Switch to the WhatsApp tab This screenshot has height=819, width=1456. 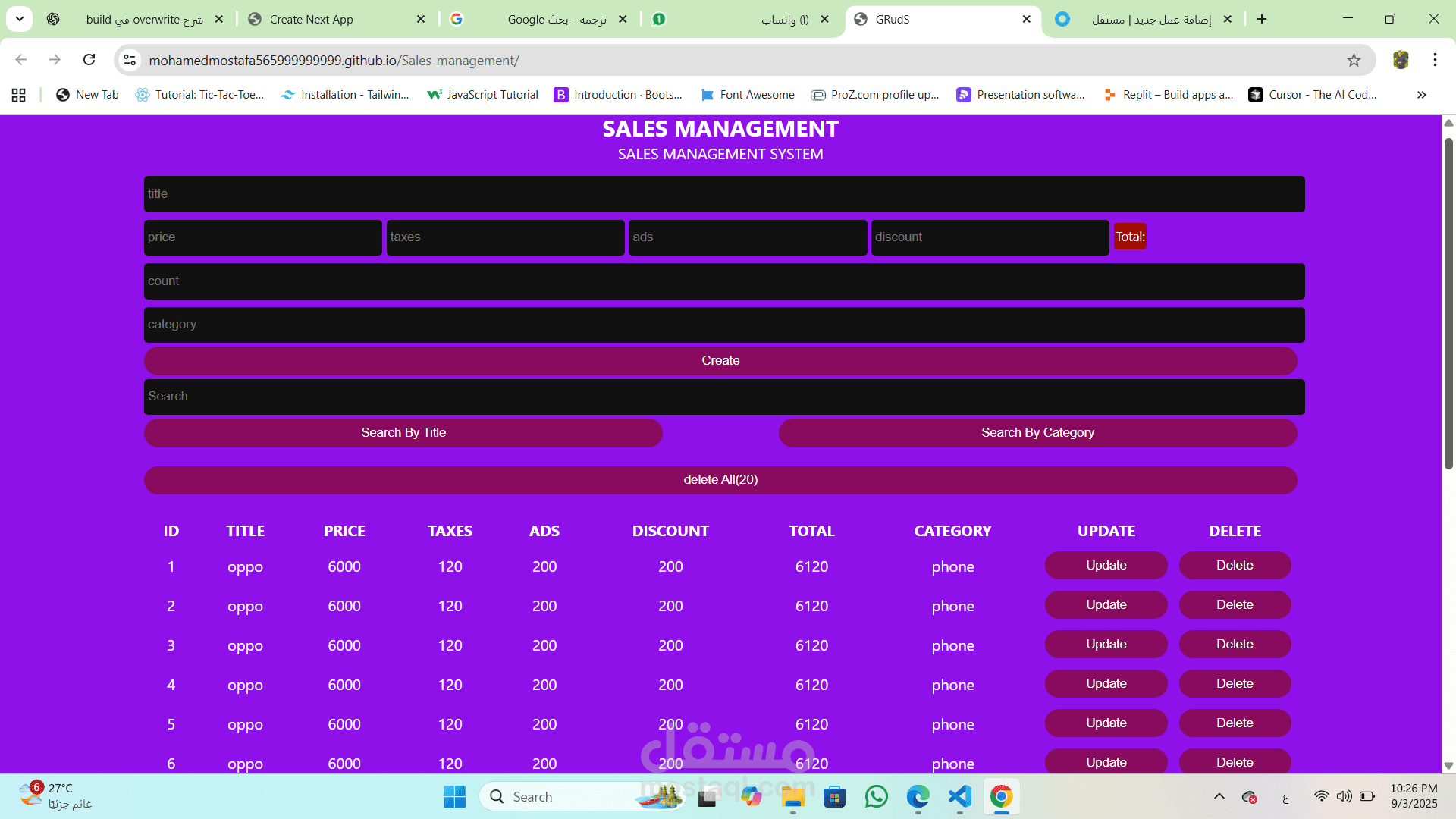pos(742,19)
